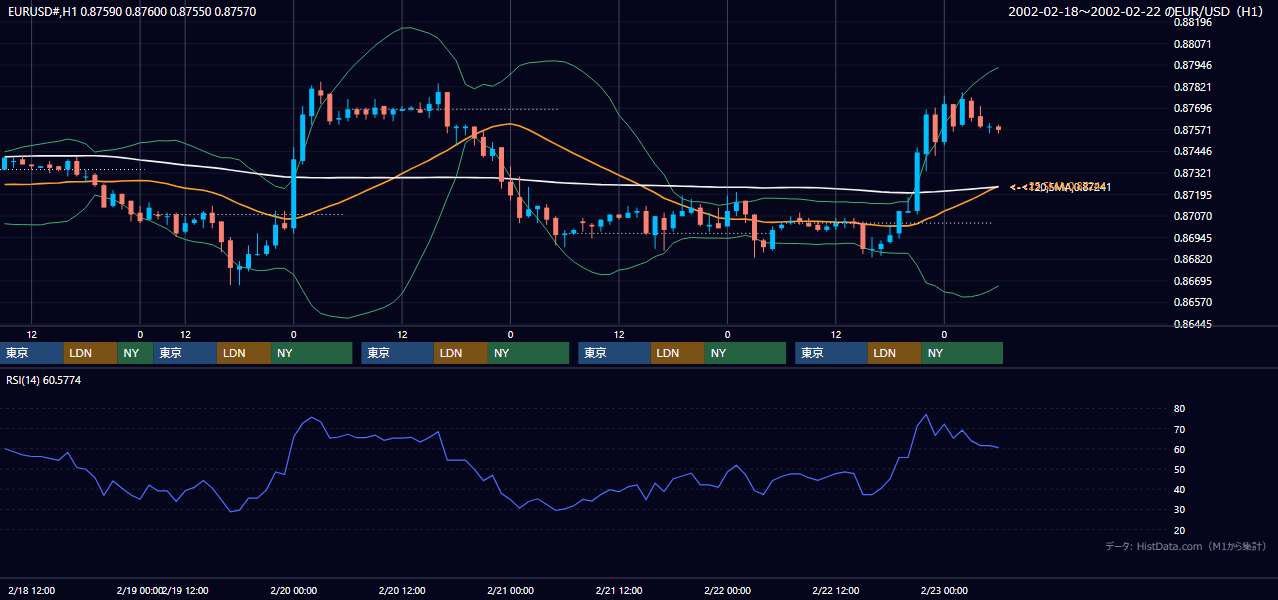Screen dimensions: 1278x600
Task: Click the overlapping SMA 0.87241 value label
Action: click(x=1061, y=187)
